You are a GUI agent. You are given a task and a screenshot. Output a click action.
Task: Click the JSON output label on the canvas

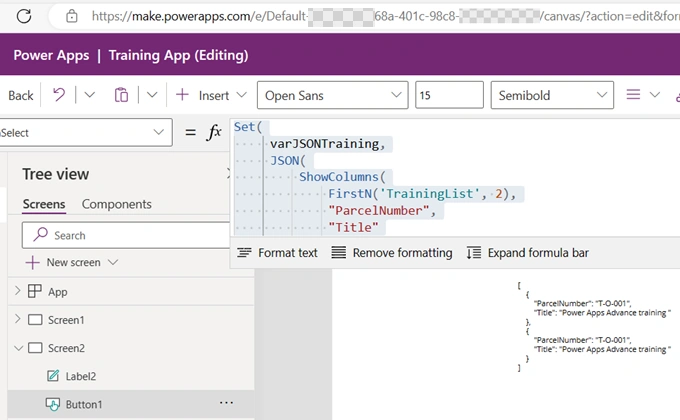click(x=594, y=326)
